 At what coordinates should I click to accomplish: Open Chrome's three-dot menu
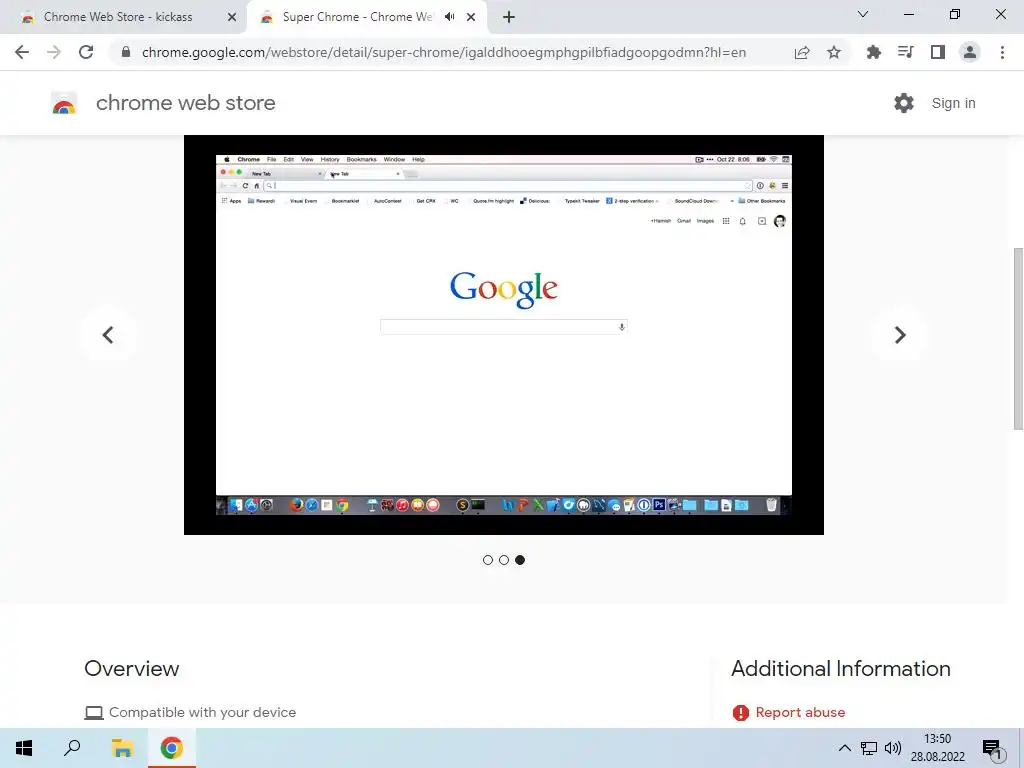click(x=1002, y=52)
